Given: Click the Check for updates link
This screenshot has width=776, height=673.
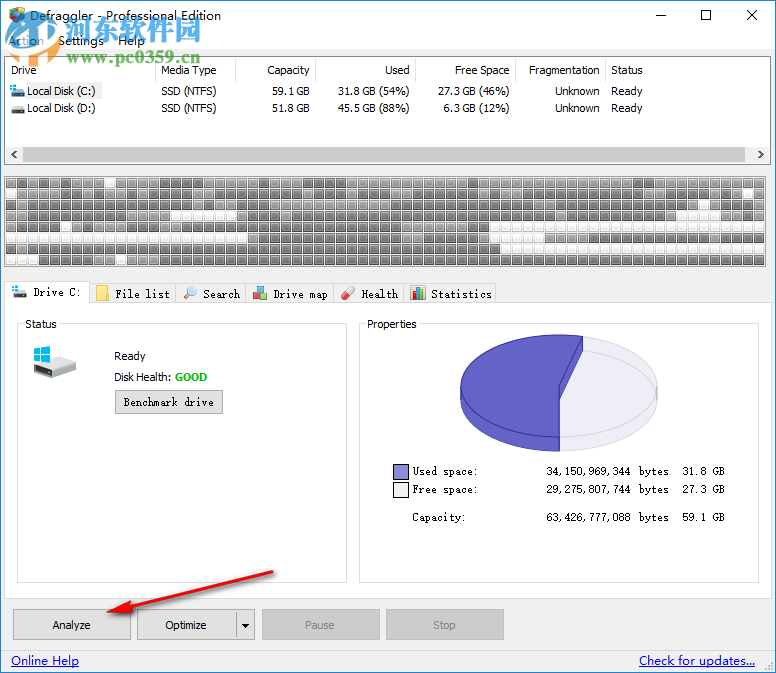Looking at the screenshot, I should [697, 661].
